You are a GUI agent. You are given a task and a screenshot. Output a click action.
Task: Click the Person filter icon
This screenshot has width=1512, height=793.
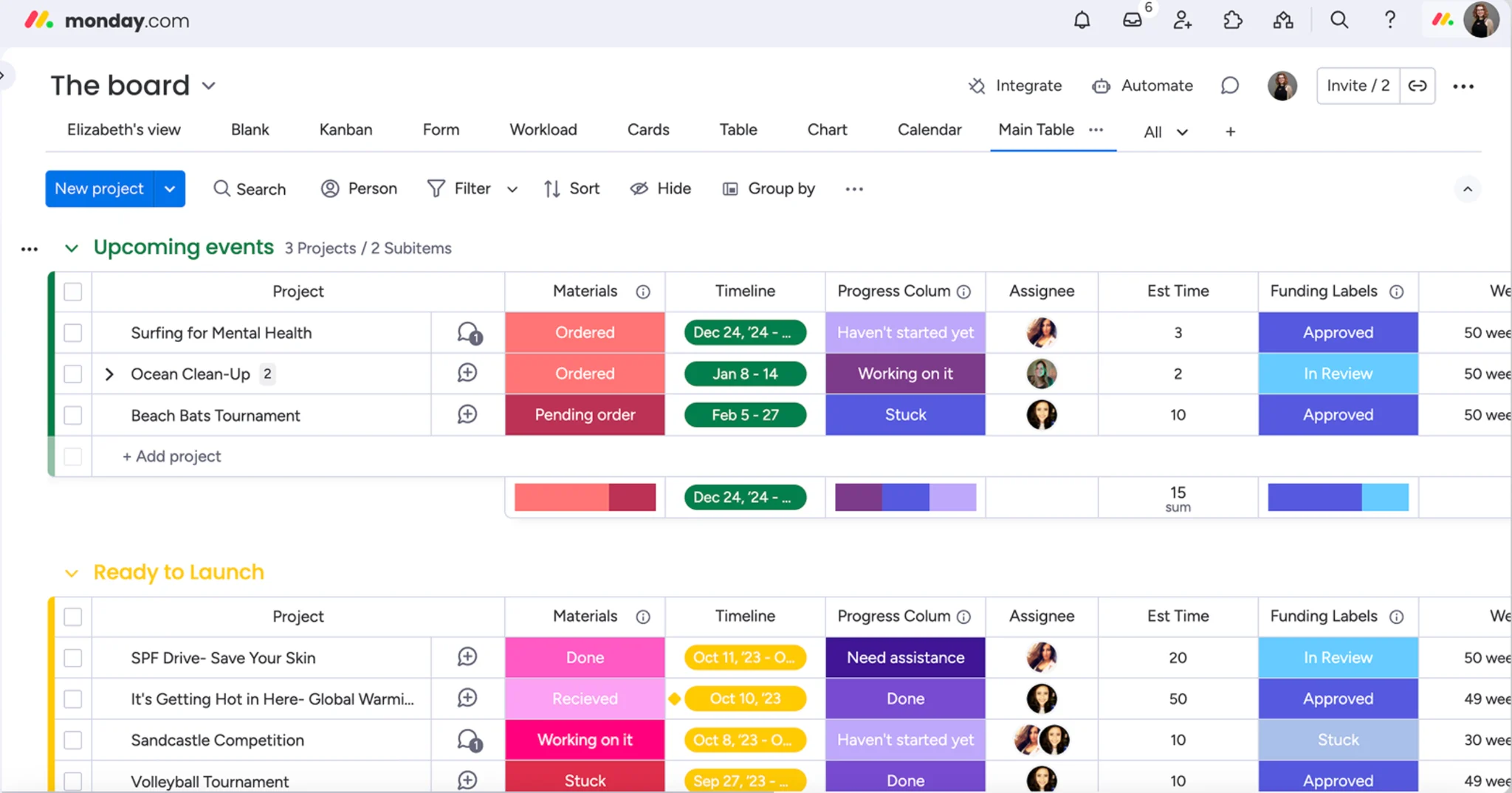click(330, 189)
